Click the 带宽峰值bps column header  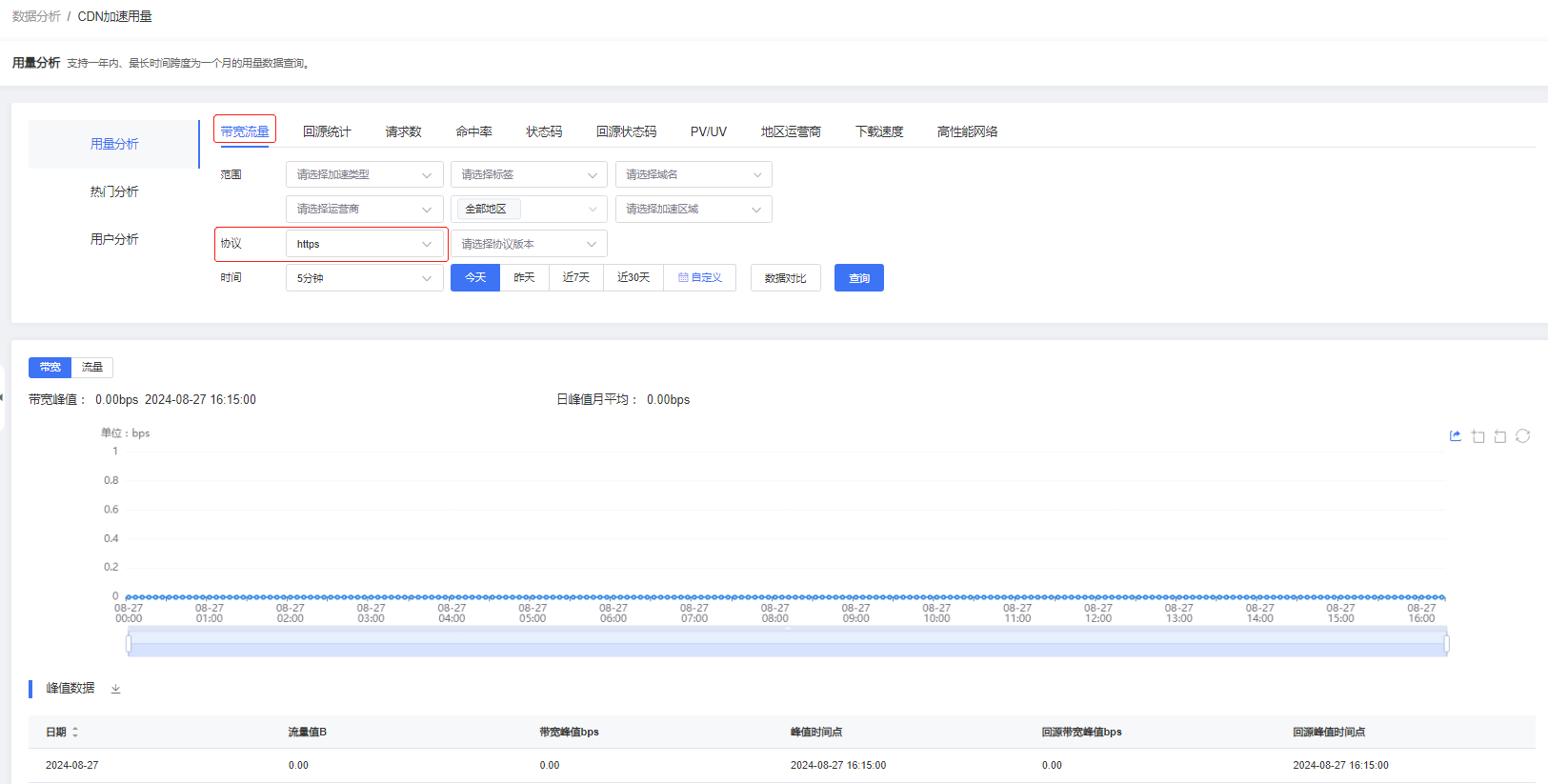[569, 733]
